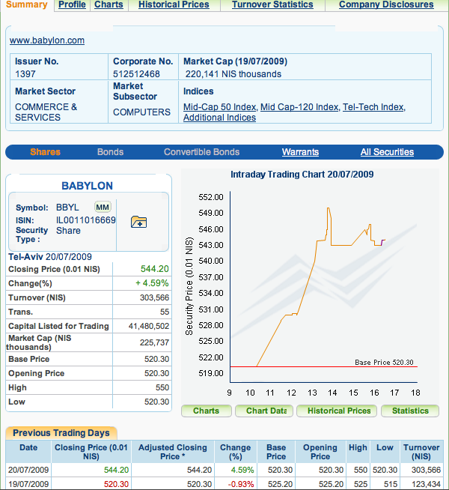
Task: Click 123,434 turnover cell
Action: (x=426, y=484)
